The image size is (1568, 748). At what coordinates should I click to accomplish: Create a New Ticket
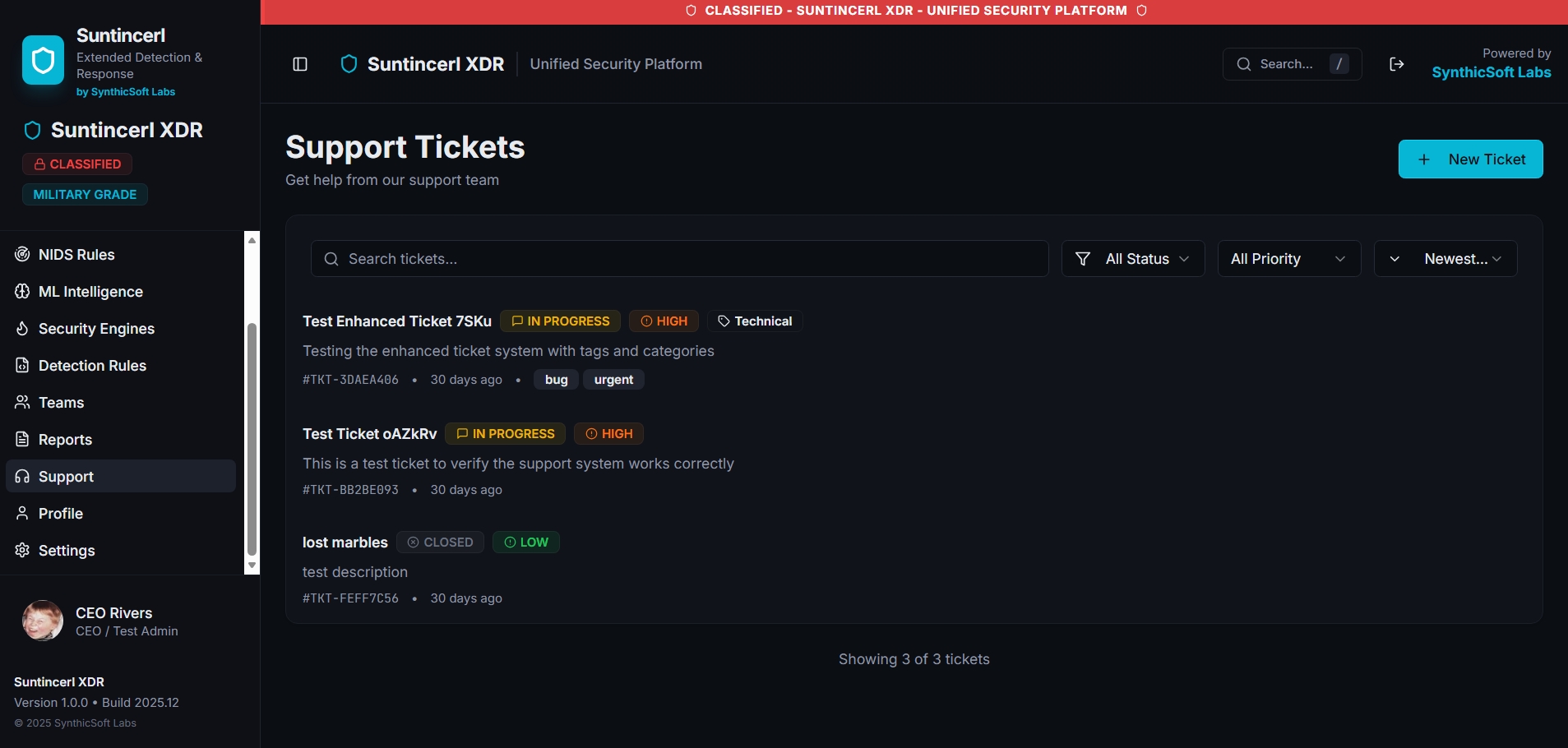pos(1470,159)
